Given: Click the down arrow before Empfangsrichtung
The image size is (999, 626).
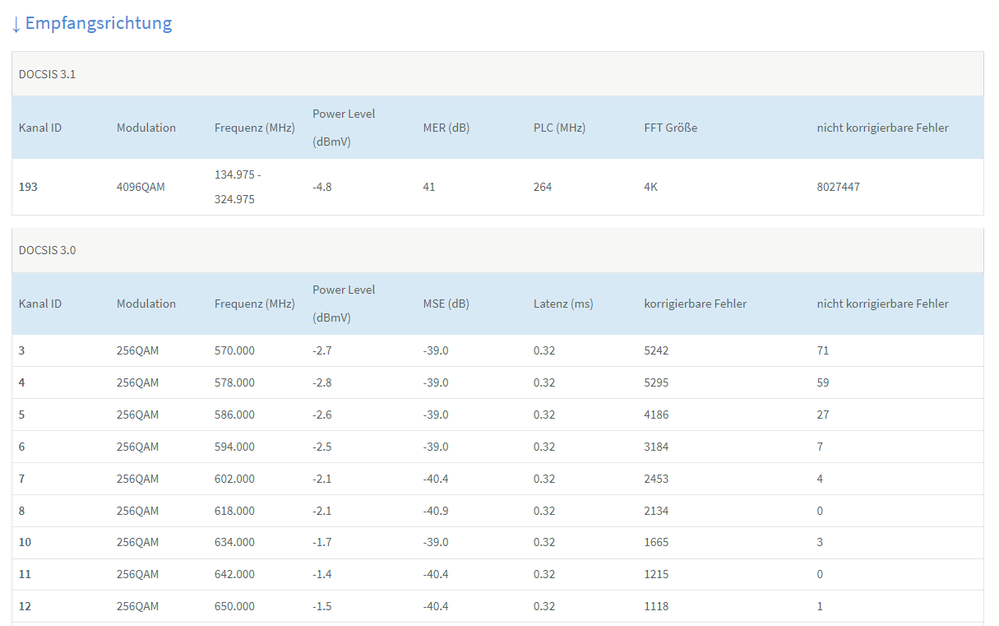Looking at the screenshot, I should pyautogui.click(x=16, y=23).
